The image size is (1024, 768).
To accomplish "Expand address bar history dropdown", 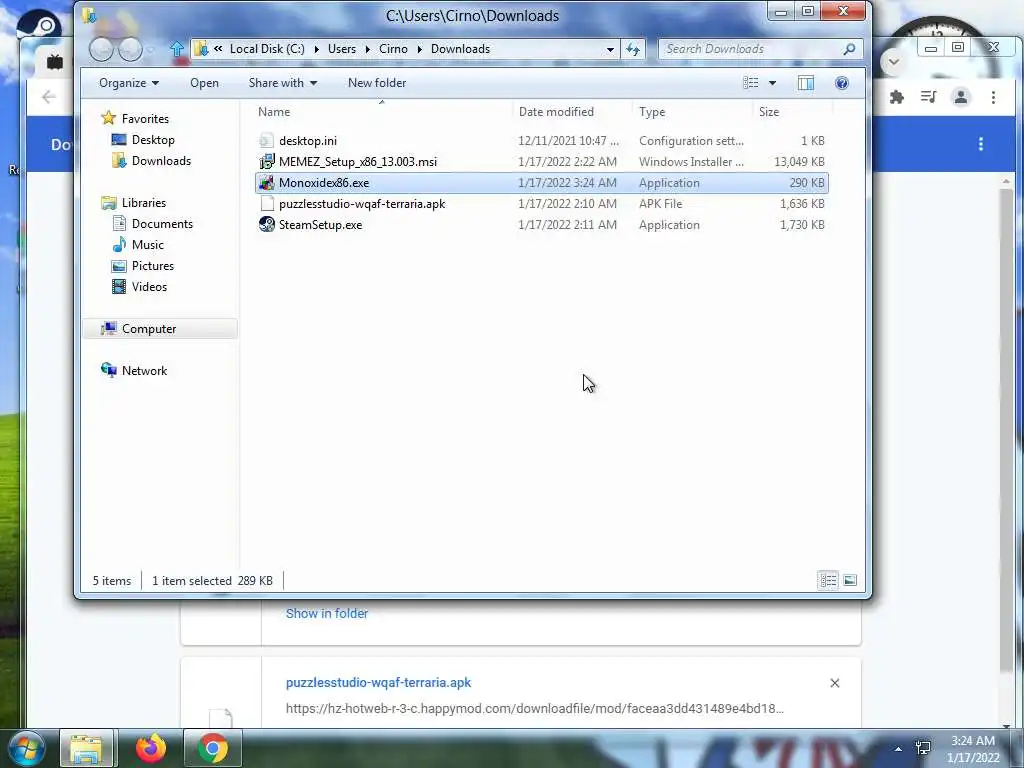I will pos(610,49).
